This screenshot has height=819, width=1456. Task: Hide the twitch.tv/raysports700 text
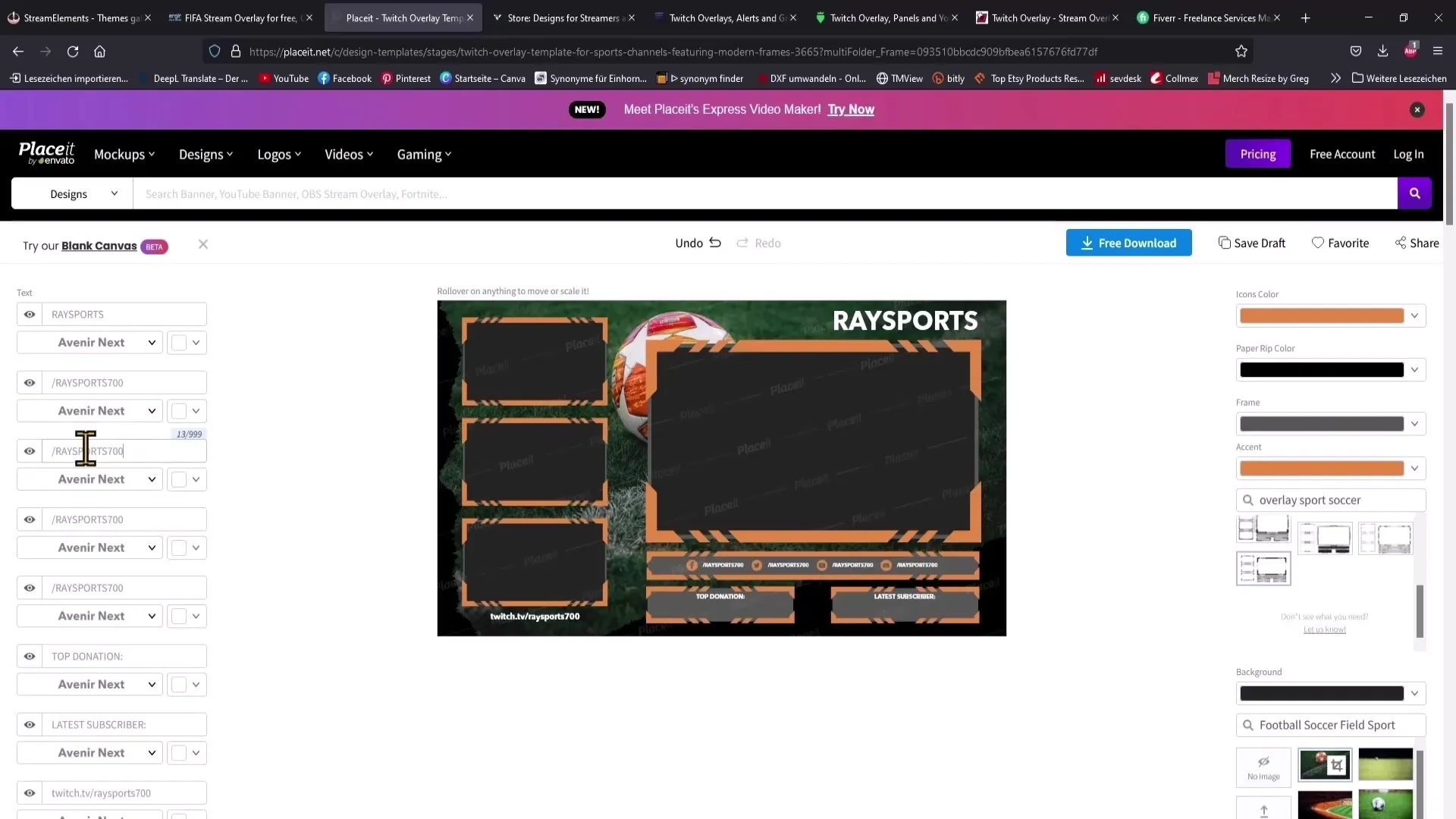[x=30, y=793]
